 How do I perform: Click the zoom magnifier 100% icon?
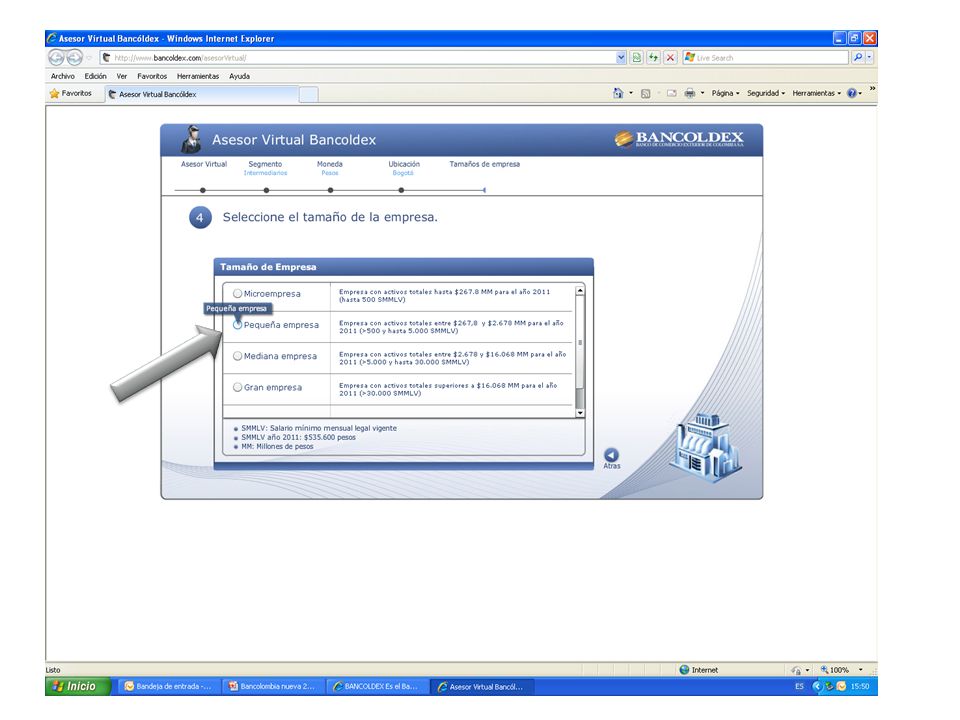[x=825, y=670]
